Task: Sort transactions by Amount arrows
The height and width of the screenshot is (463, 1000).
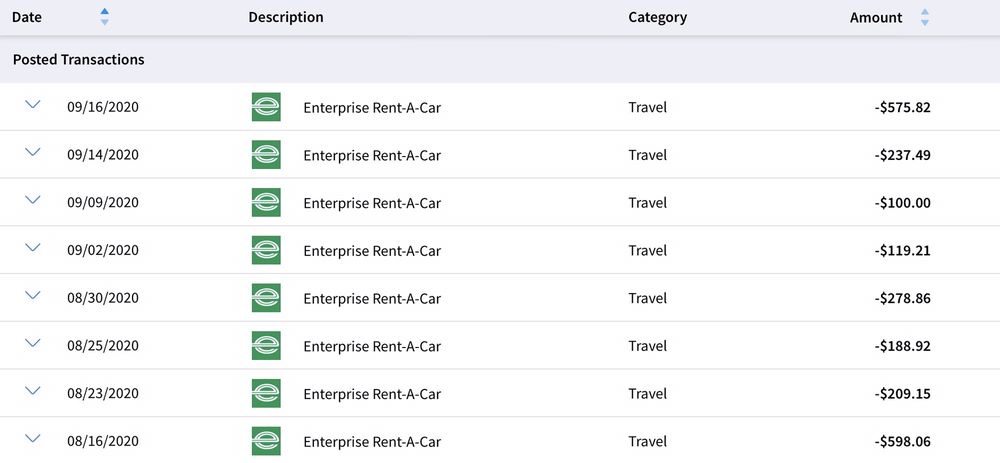Action: coord(925,17)
